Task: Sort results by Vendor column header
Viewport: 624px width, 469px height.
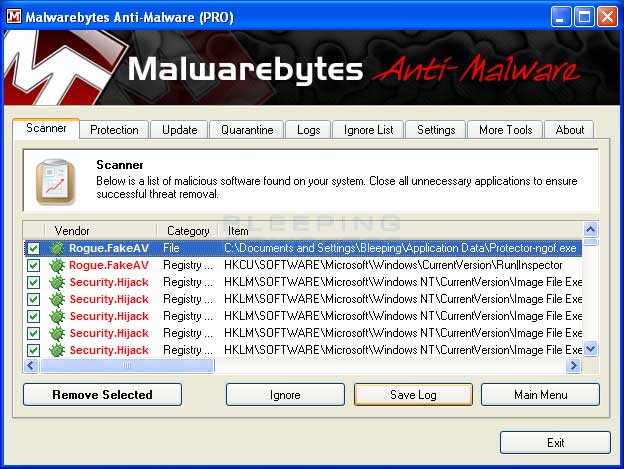Action: 101,231
